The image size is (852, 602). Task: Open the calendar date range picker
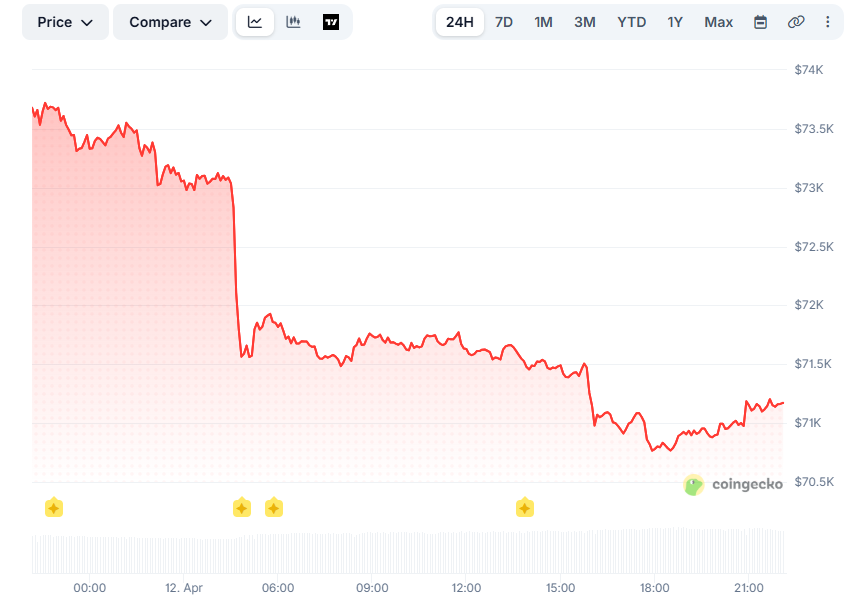coord(760,22)
